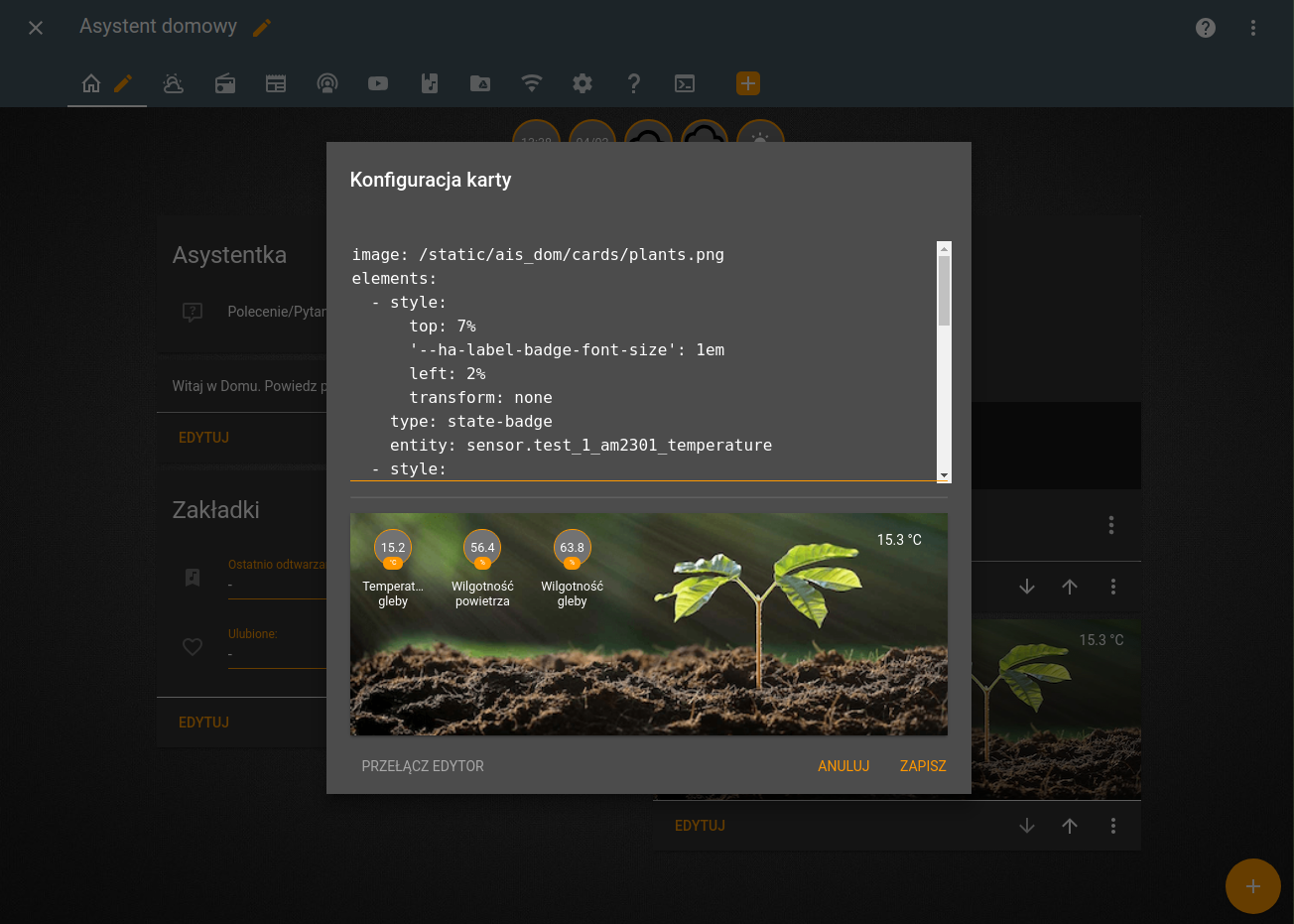Click ZAPISZ to save card
The height and width of the screenshot is (924, 1294).
coord(923,766)
